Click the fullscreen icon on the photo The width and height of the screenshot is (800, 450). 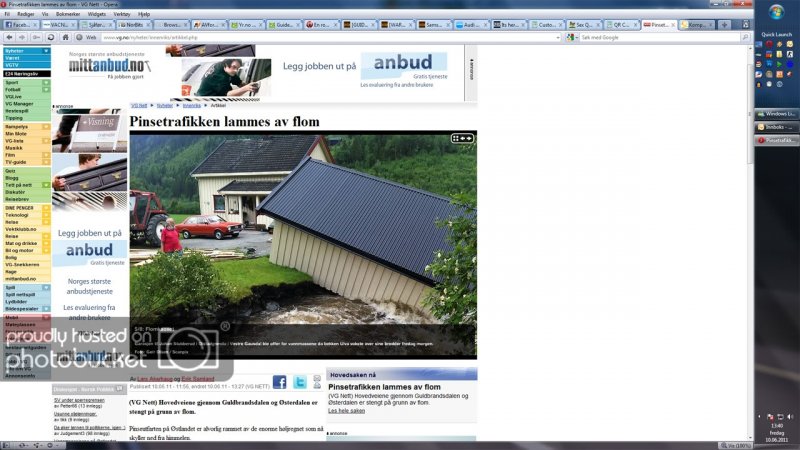pos(456,138)
